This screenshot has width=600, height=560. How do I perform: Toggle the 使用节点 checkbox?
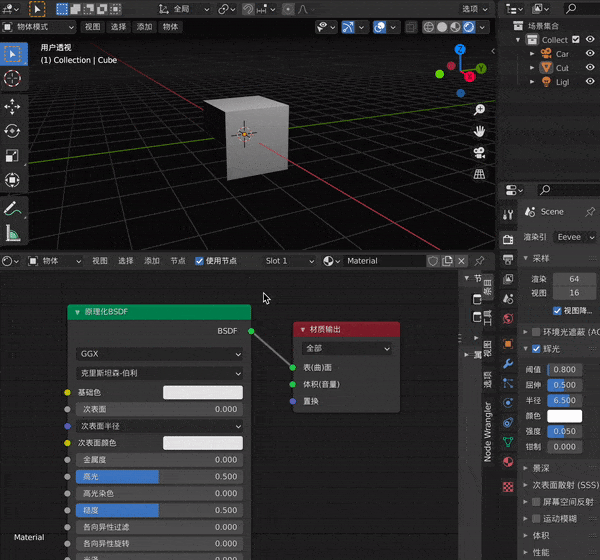tap(199, 261)
